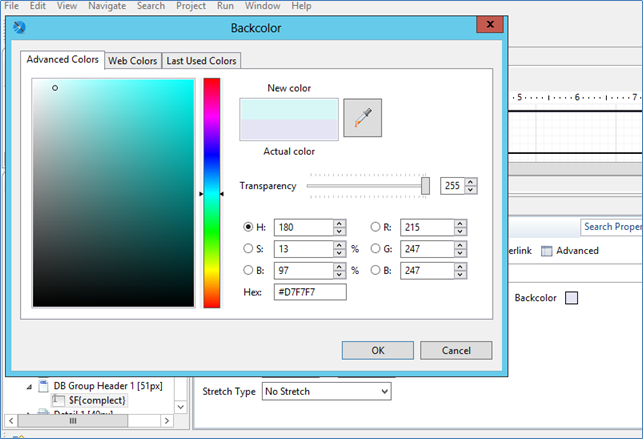The image size is (643, 439).
Task: Select the brightness B radio button
Action: click(x=248, y=270)
